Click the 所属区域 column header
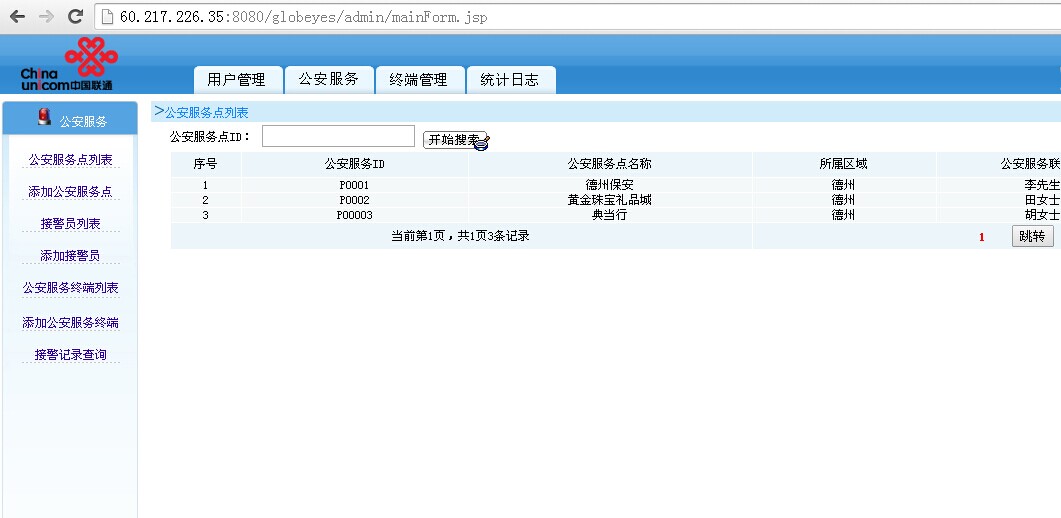 tap(843, 164)
